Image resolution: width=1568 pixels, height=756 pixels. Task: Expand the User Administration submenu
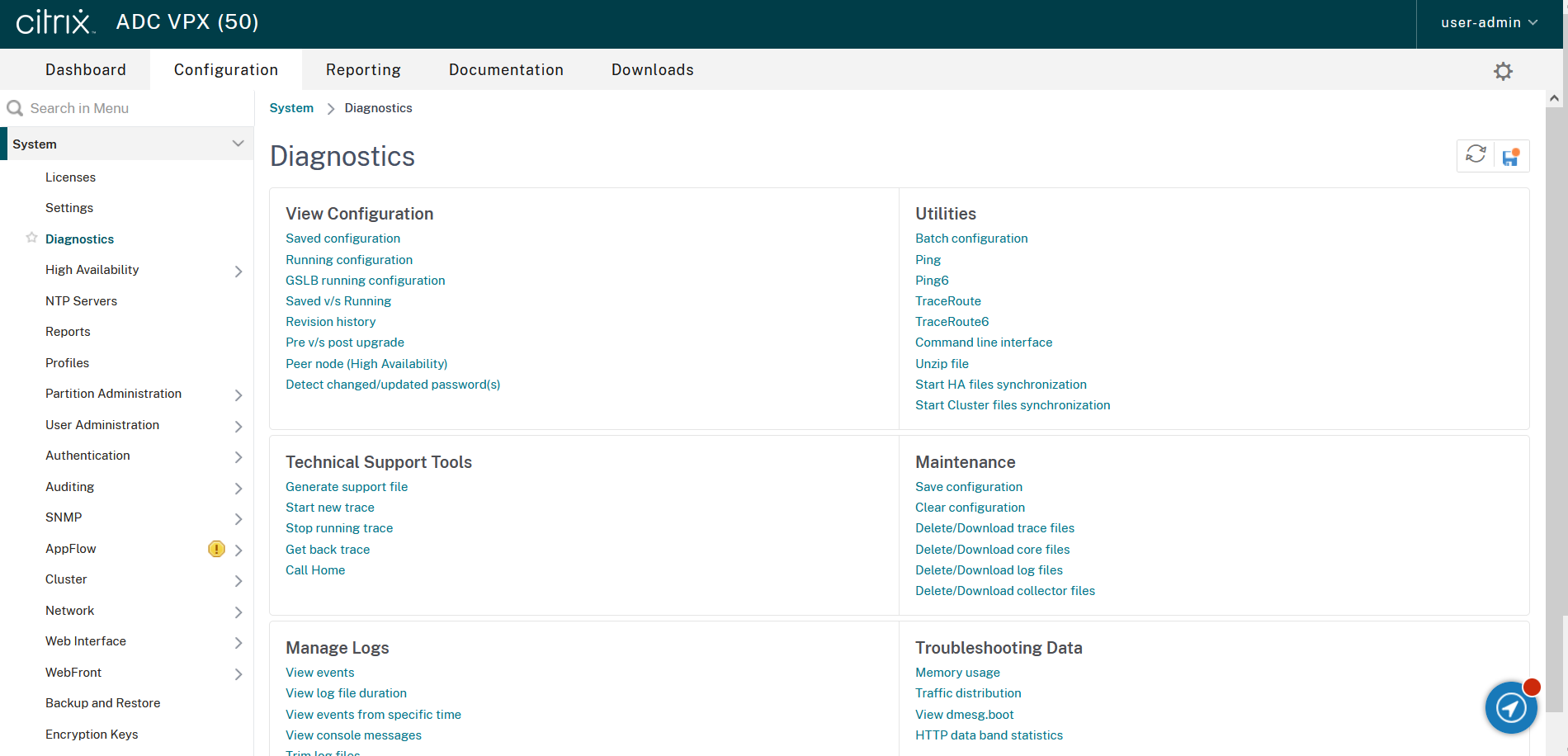tap(239, 427)
